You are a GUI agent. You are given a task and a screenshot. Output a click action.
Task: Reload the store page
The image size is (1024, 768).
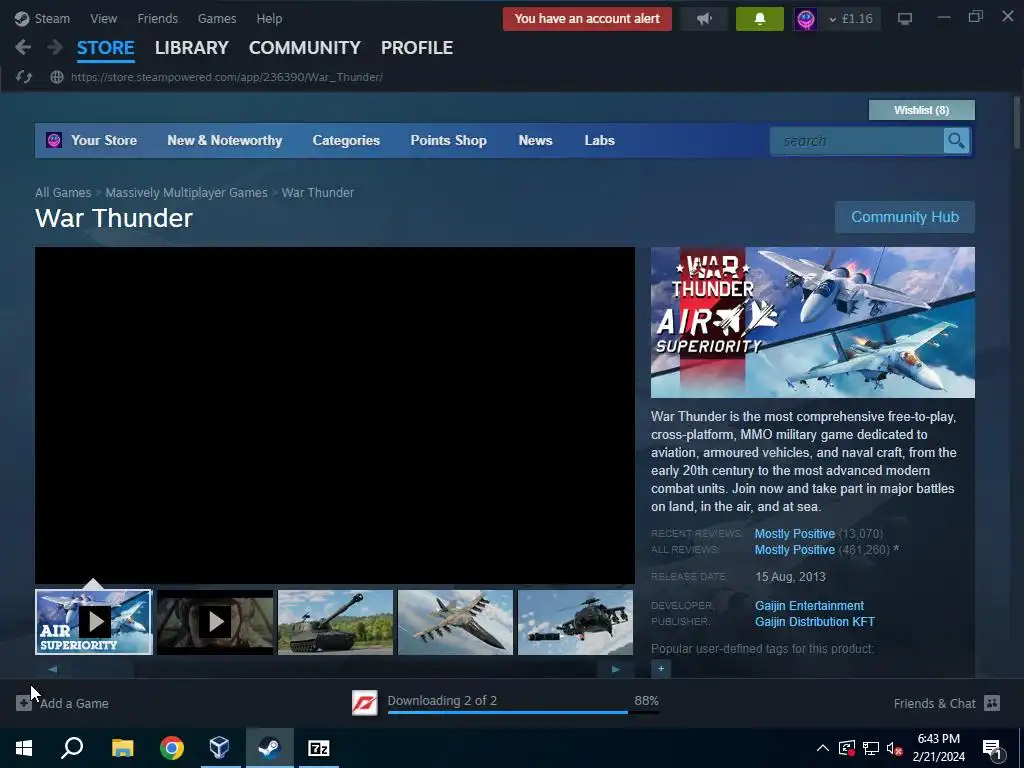coord(24,77)
